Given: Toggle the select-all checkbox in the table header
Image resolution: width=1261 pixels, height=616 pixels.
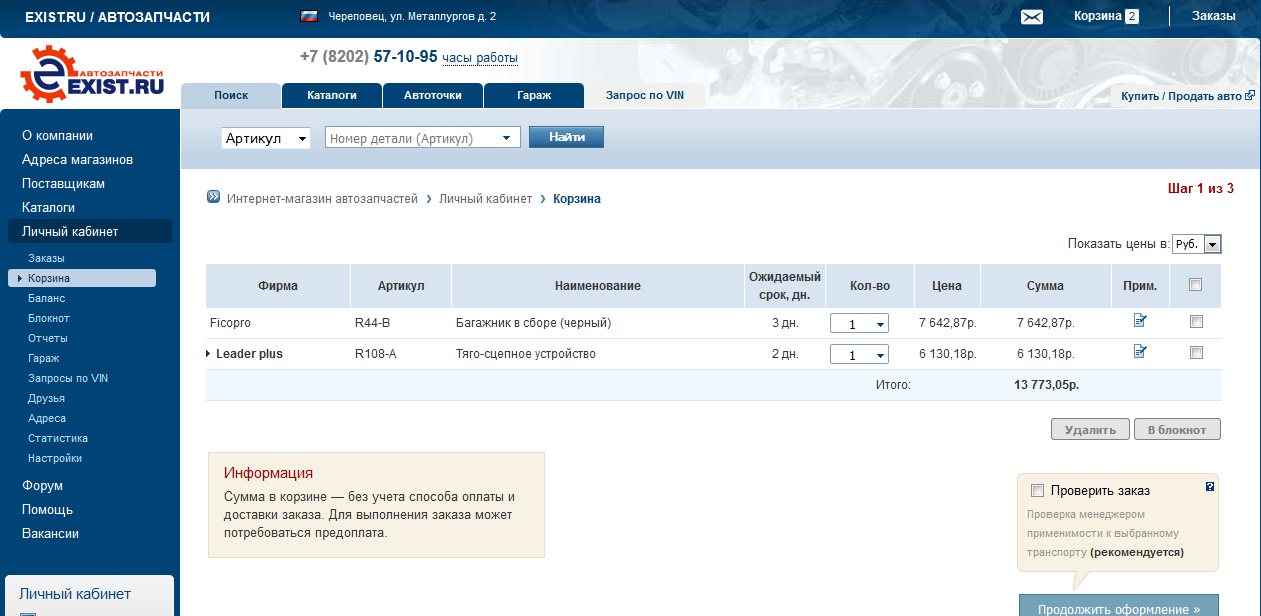Looking at the screenshot, I should [1196, 285].
